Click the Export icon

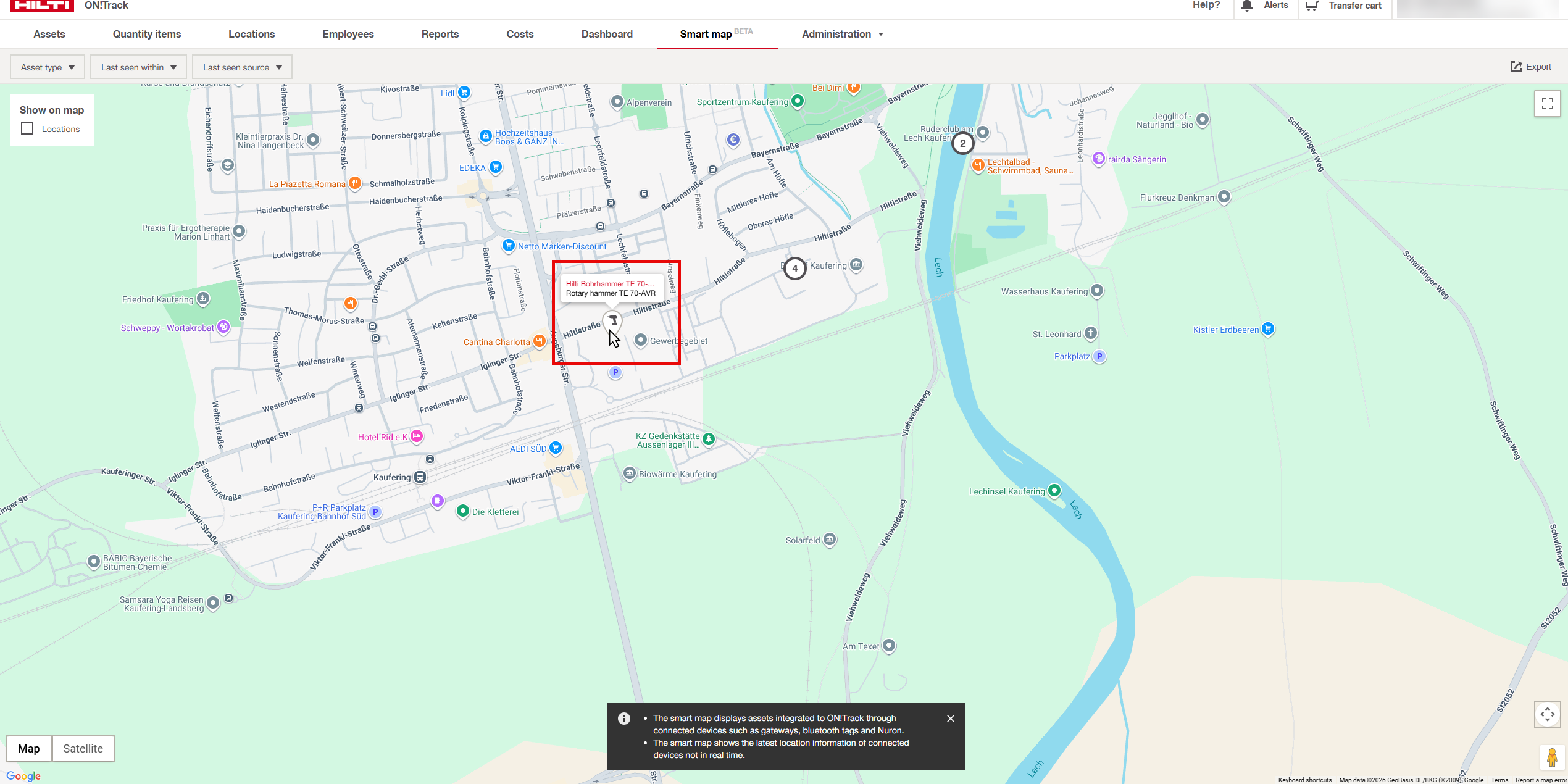(1516, 67)
